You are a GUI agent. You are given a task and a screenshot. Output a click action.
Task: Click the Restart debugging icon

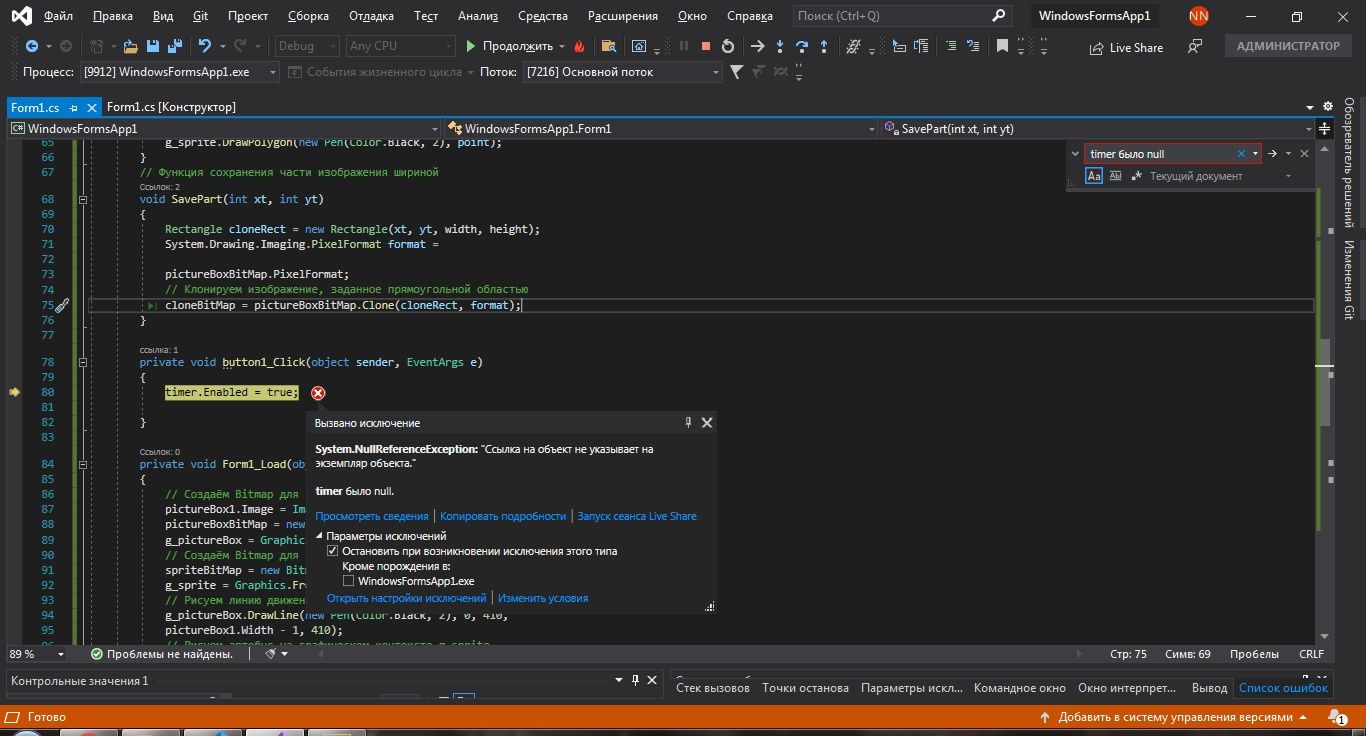pyautogui.click(x=728, y=46)
